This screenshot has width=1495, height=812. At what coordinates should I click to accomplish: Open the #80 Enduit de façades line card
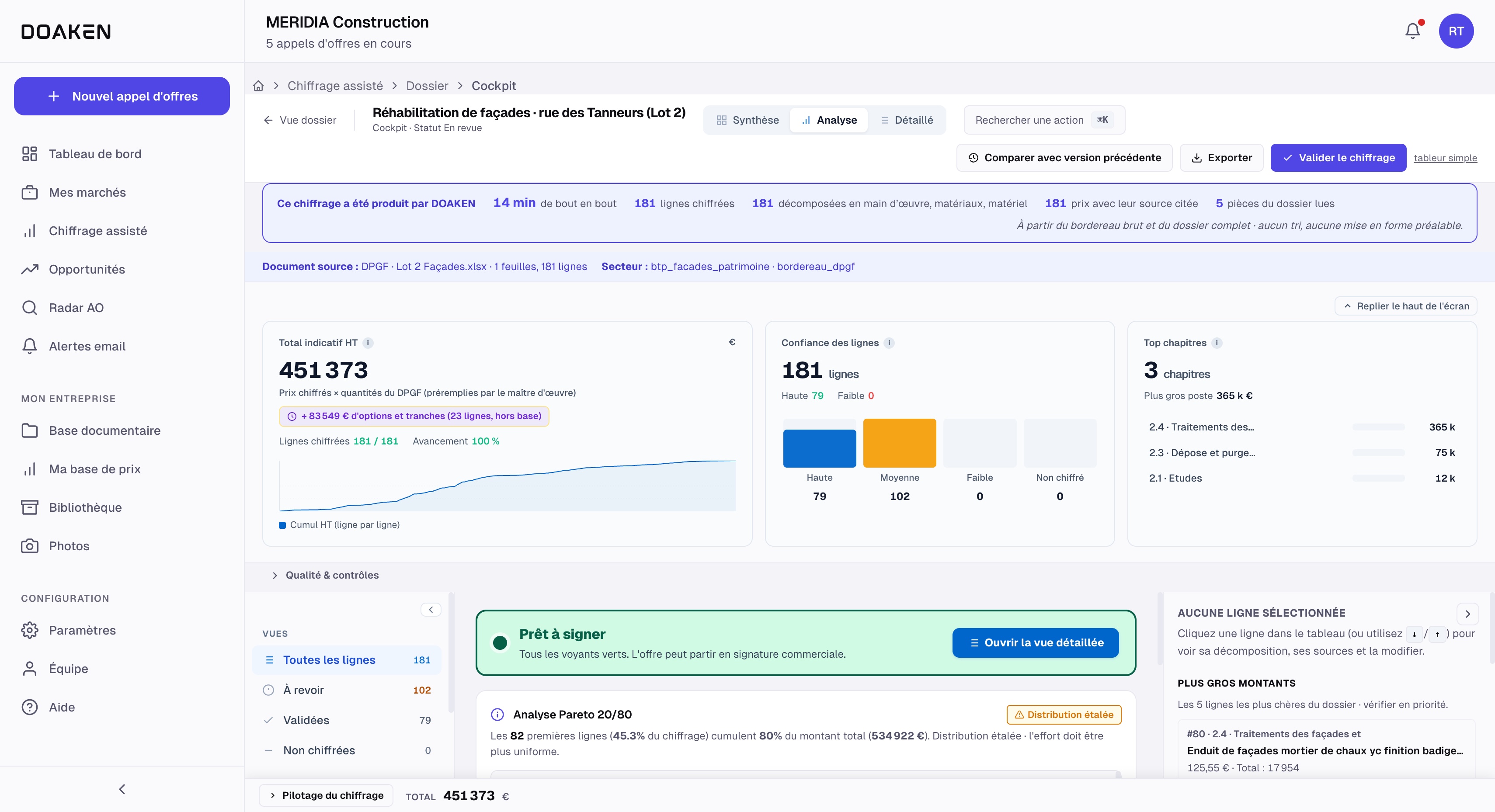[1326, 750]
